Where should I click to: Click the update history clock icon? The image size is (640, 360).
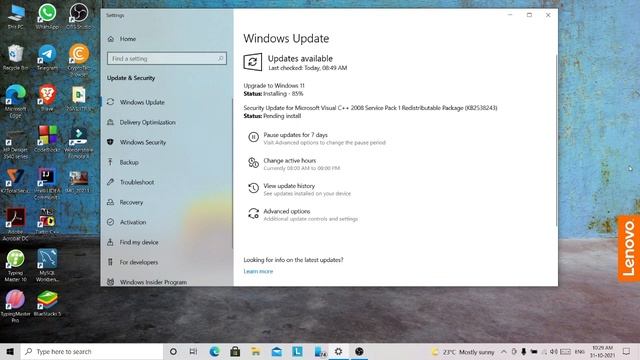click(x=253, y=188)
